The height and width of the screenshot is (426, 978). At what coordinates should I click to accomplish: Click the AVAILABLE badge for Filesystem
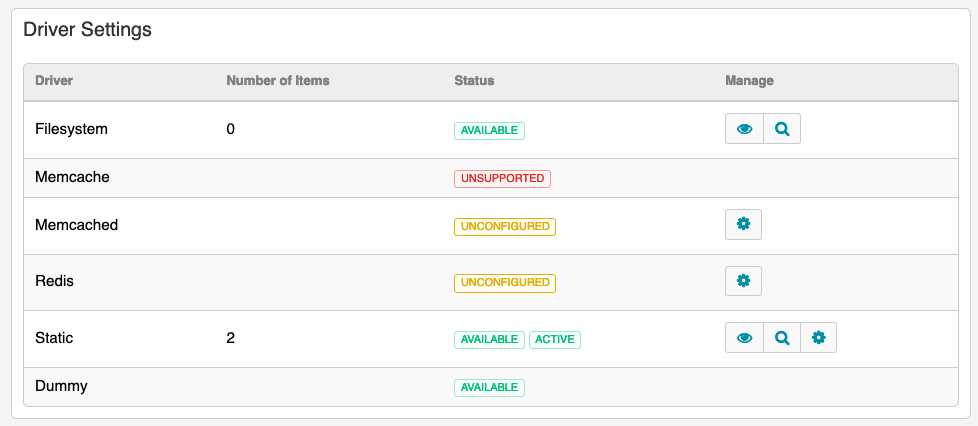[x=490, y=131]
